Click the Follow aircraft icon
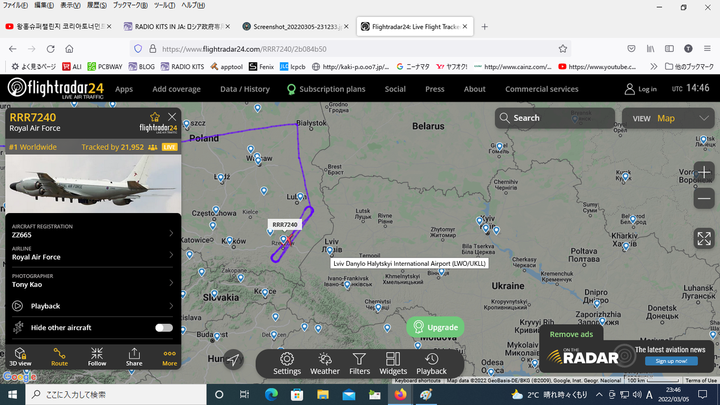Screen dimensions: 720x405 (96, 356)
